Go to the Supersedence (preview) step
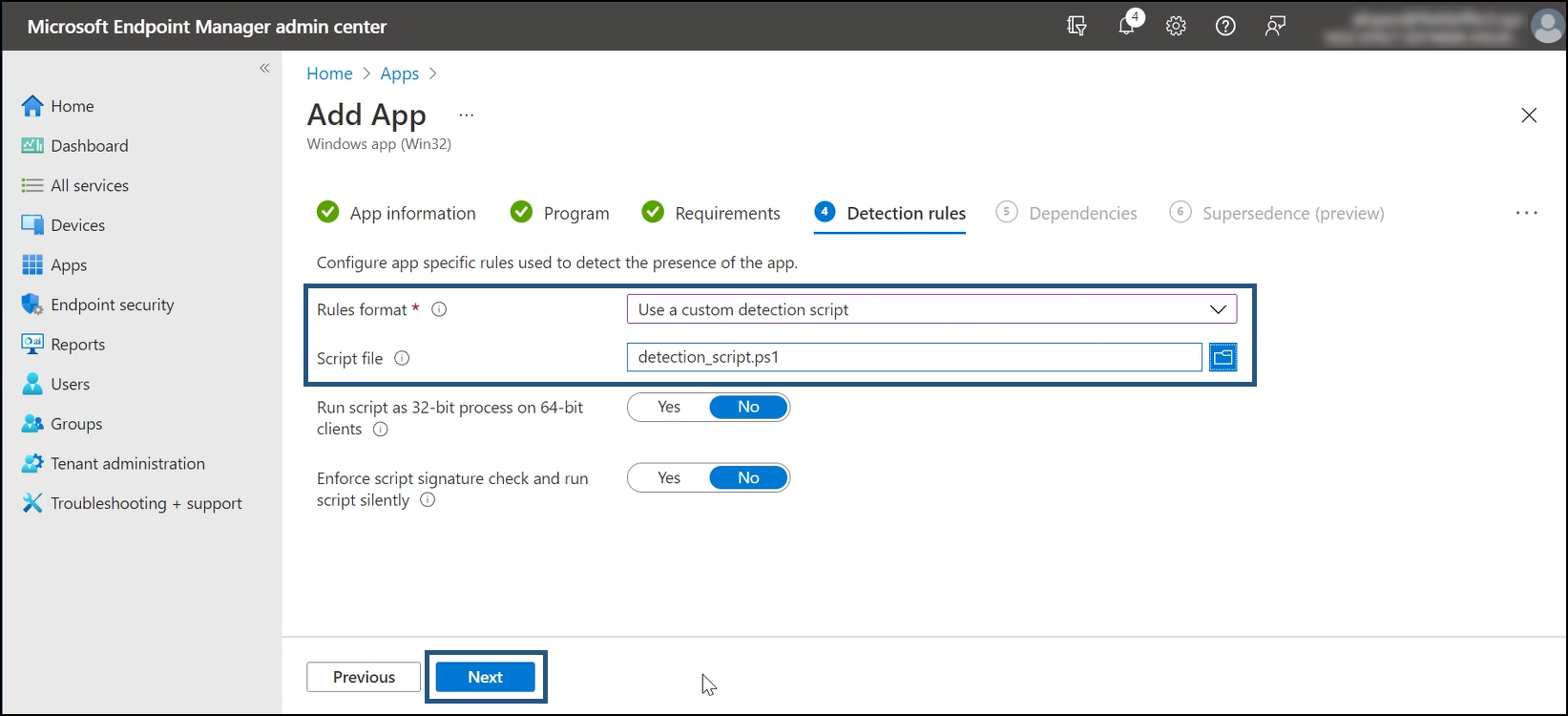The width and height of the screenshot is (1568, 716). coord(1277,213)
